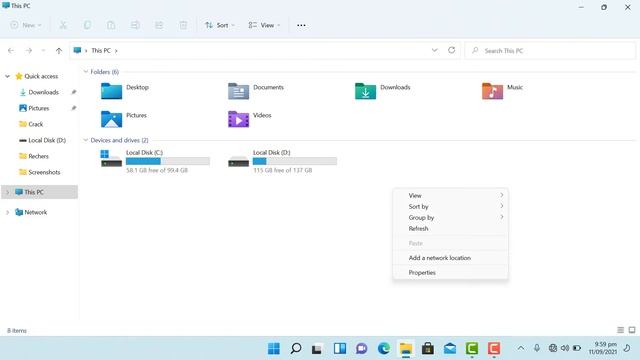The image size is (640, 360).
Task: Click This PC in the address bar
Action: [x=101, y=51]
